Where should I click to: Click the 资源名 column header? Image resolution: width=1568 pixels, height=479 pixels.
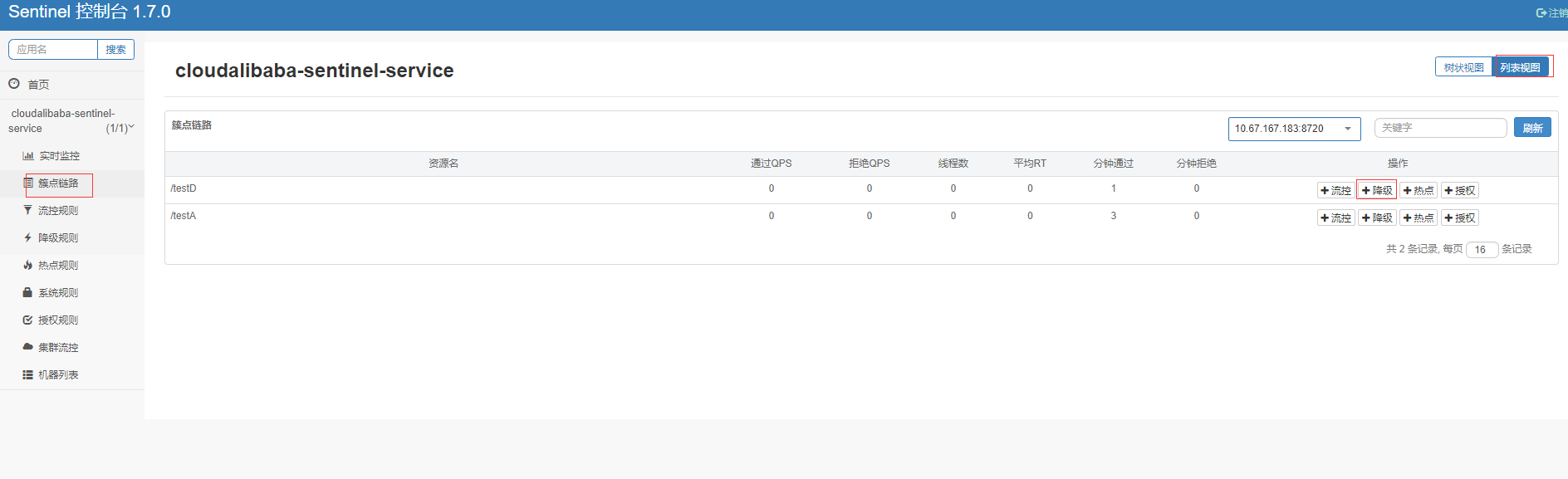[x=443, y=164]
